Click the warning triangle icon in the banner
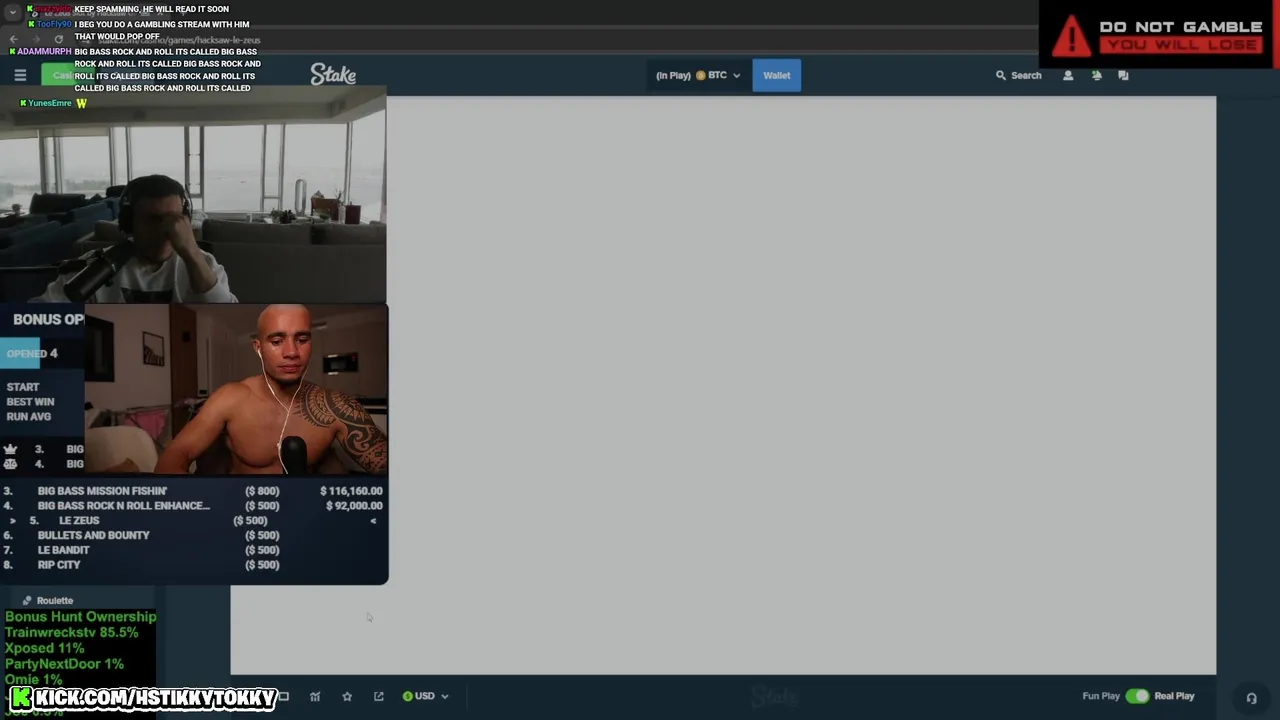 click(1071, 35)
